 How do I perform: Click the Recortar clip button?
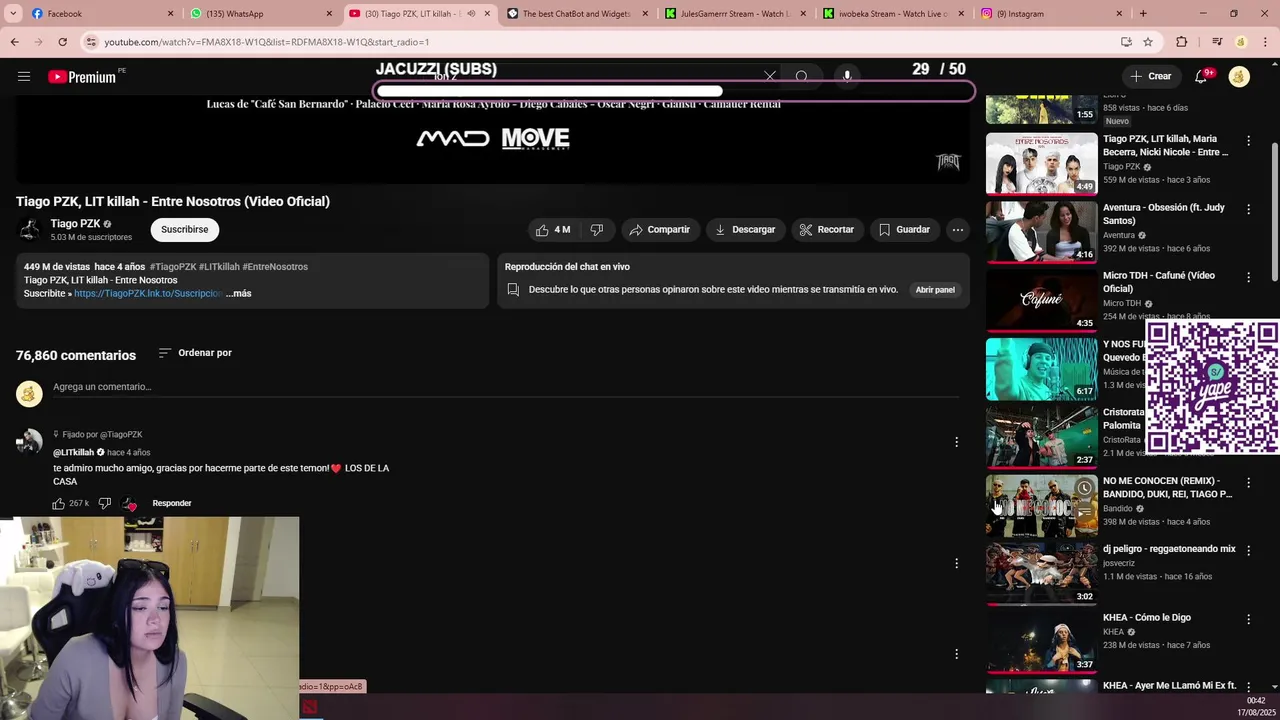click(x=827, y=230)
